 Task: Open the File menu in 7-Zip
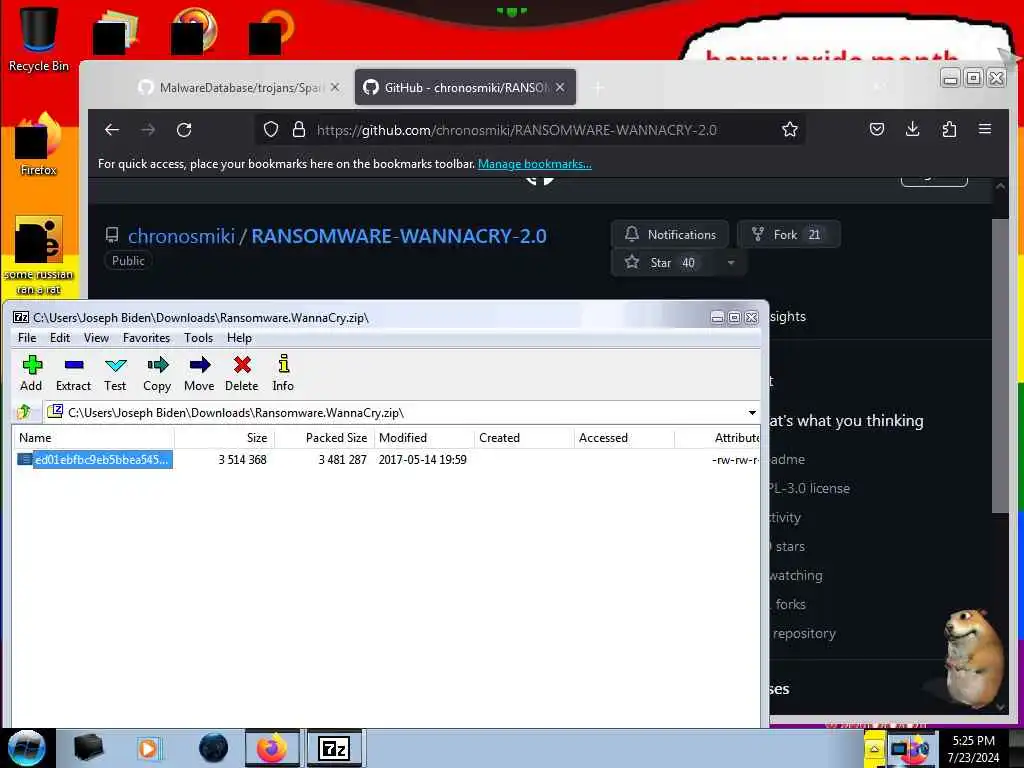click(27, 338)
